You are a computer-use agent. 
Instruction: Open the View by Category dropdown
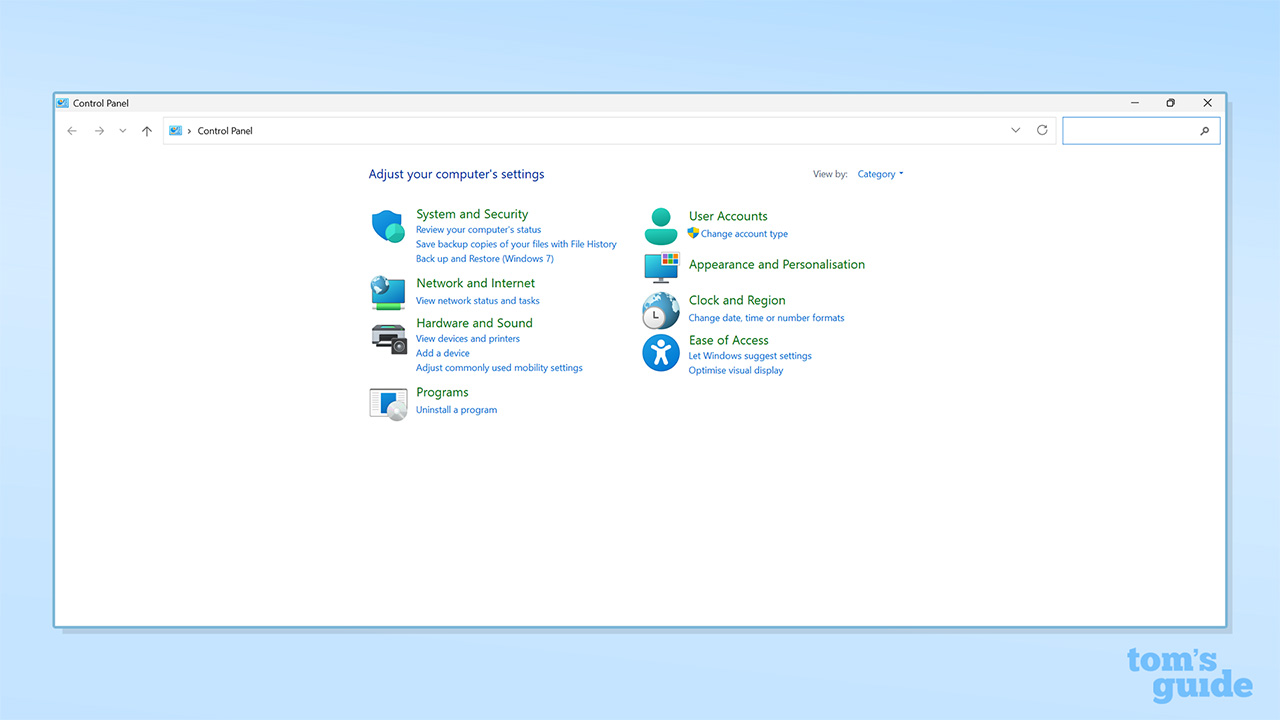[x=880, y=174]
